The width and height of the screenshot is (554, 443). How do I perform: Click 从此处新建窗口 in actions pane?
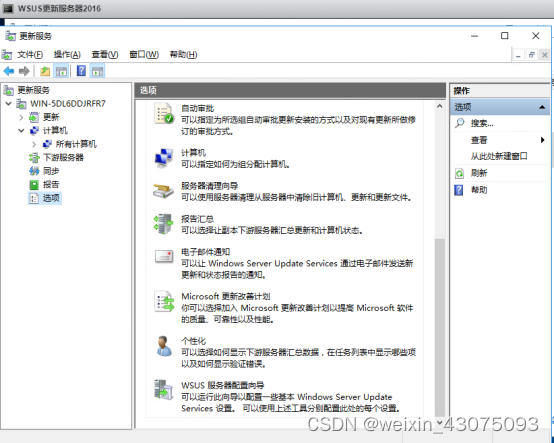499,156
